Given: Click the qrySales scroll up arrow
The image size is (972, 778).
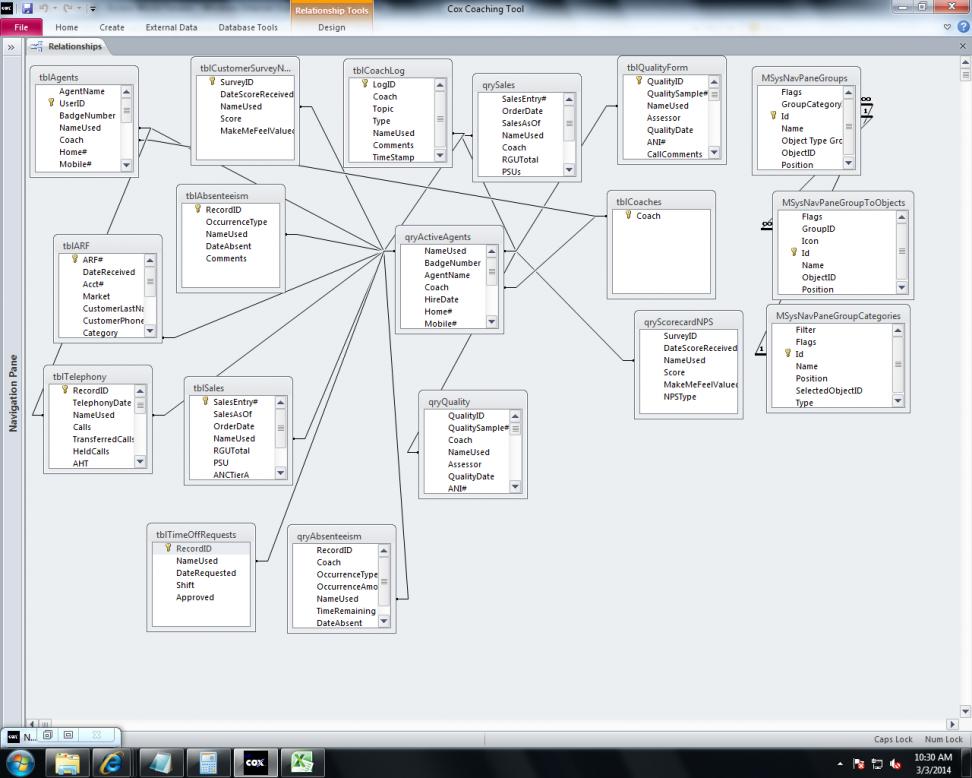Looking at the screenshot, I should pyautogui.click(x=568, y=99).
